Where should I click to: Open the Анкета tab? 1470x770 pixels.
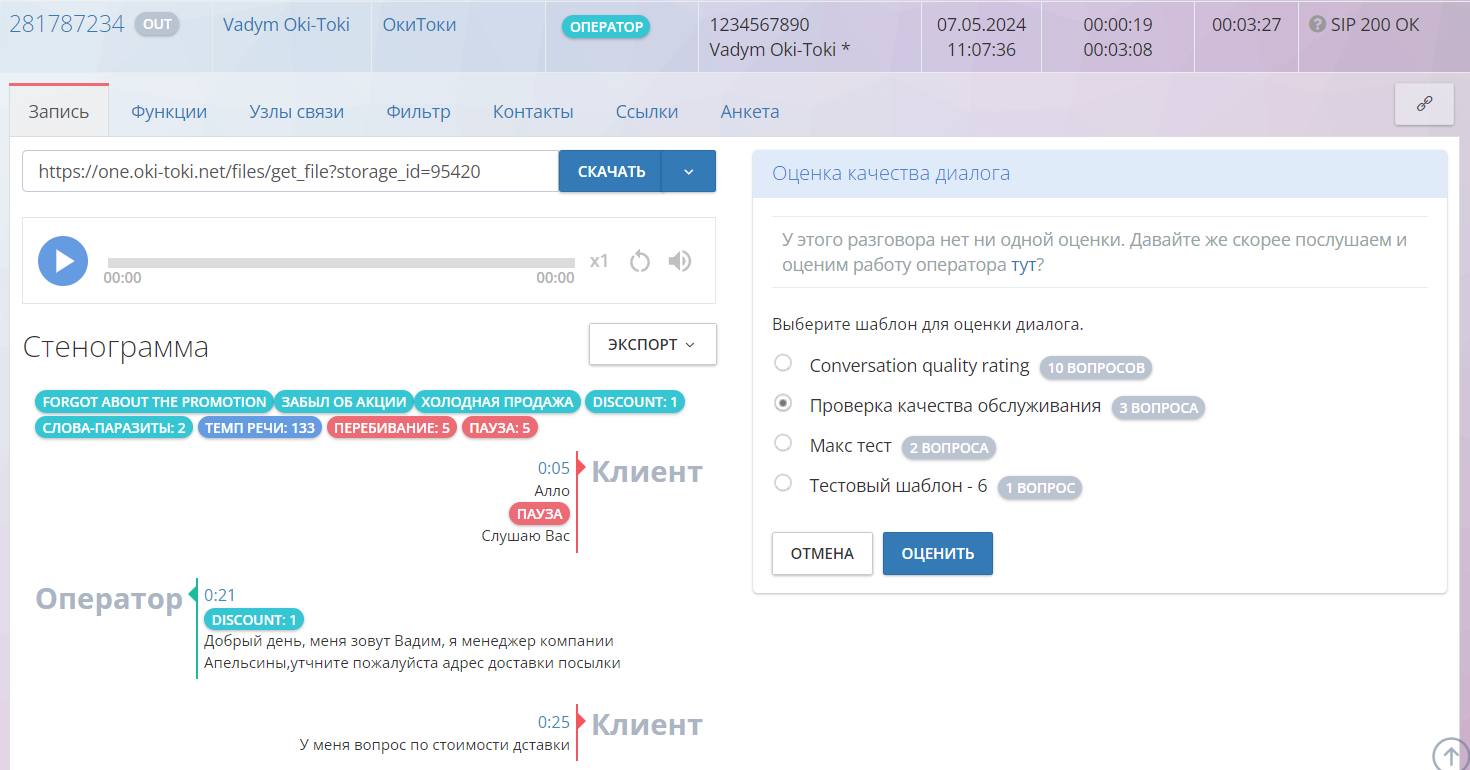[x=750, y=112]
